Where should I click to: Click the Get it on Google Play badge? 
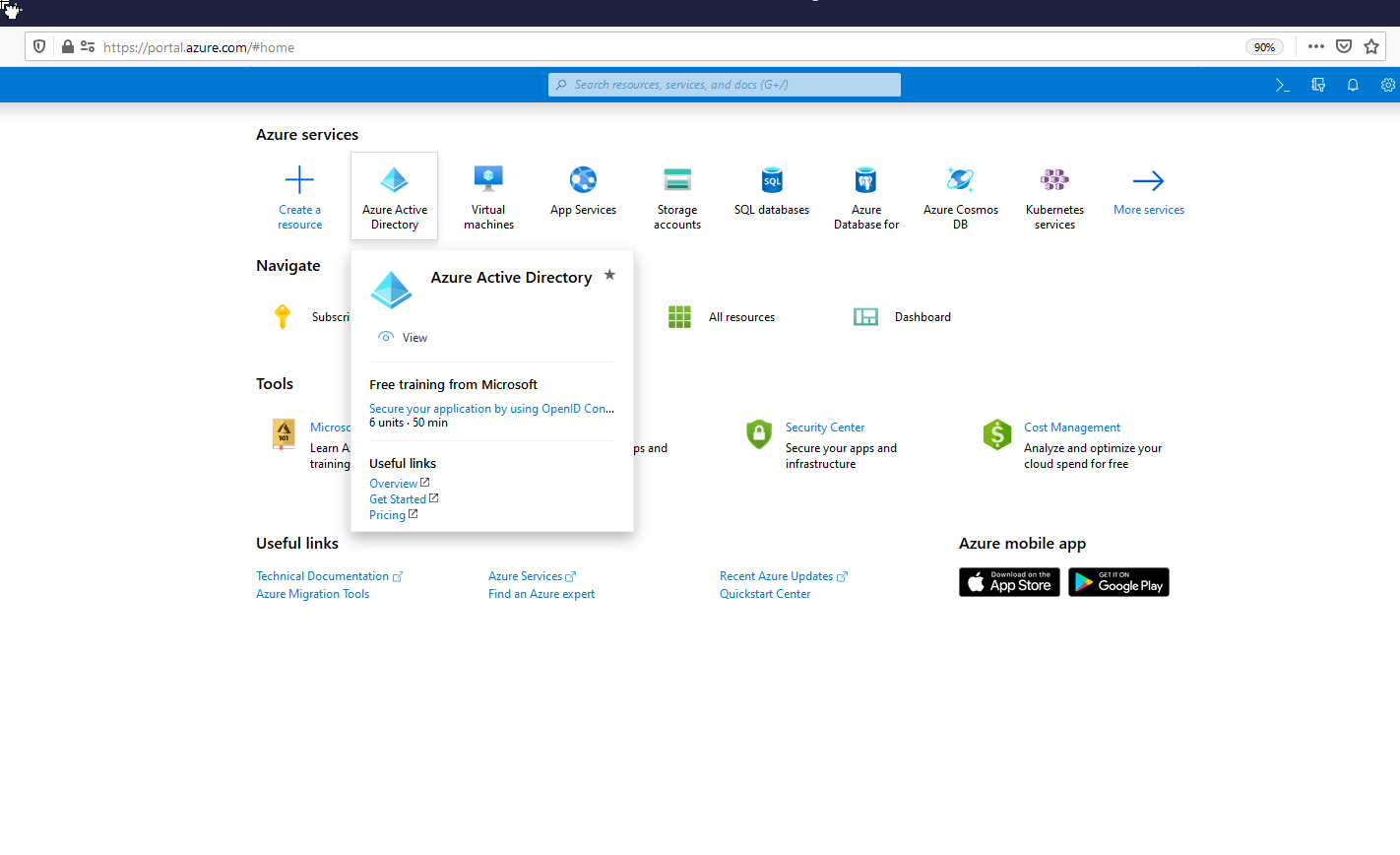[x=1118, y=582]
